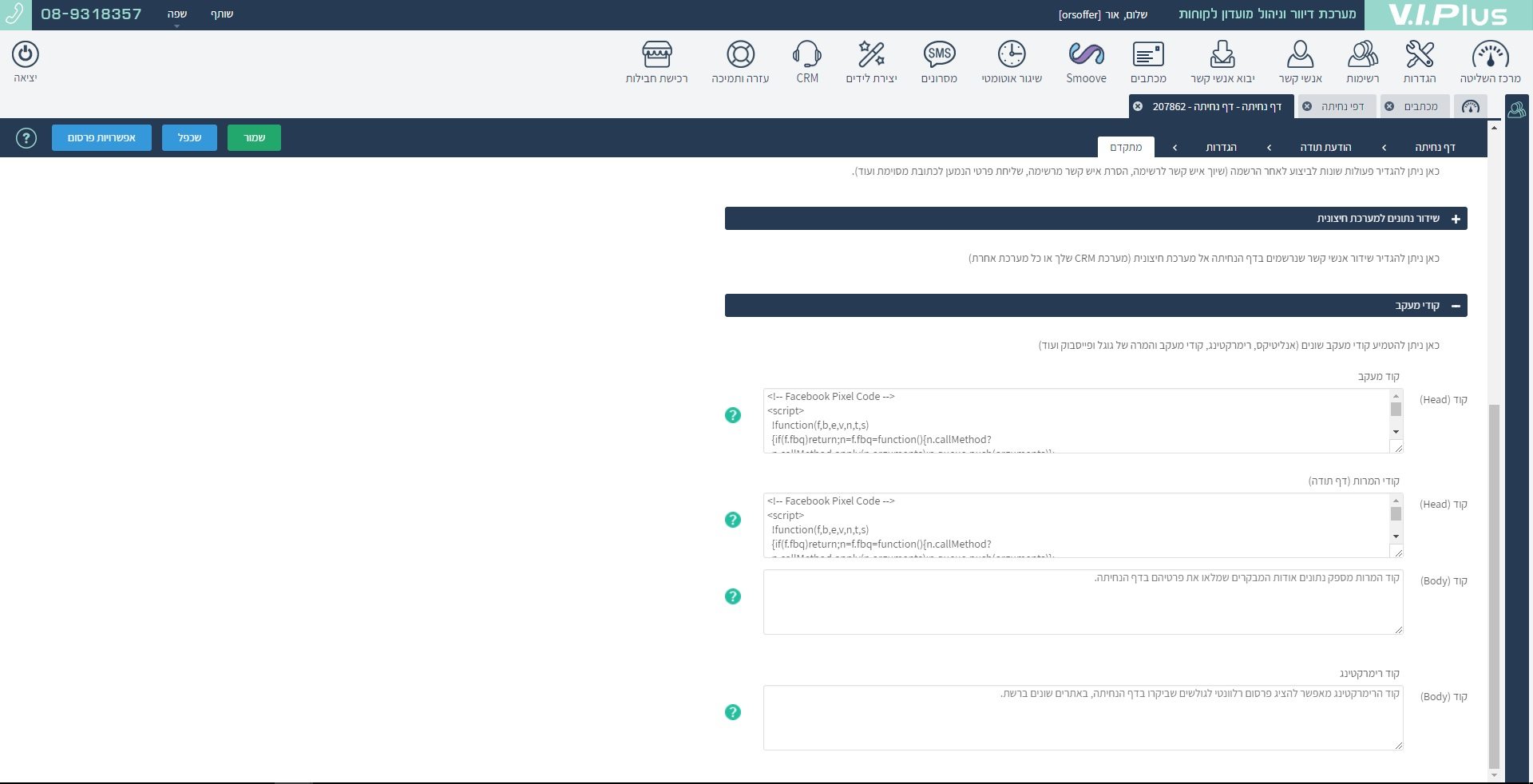This screenshot has height=784, width=1533.
Task: Close the landing page 207862 tab
Action: click(x=1138, y=106)
